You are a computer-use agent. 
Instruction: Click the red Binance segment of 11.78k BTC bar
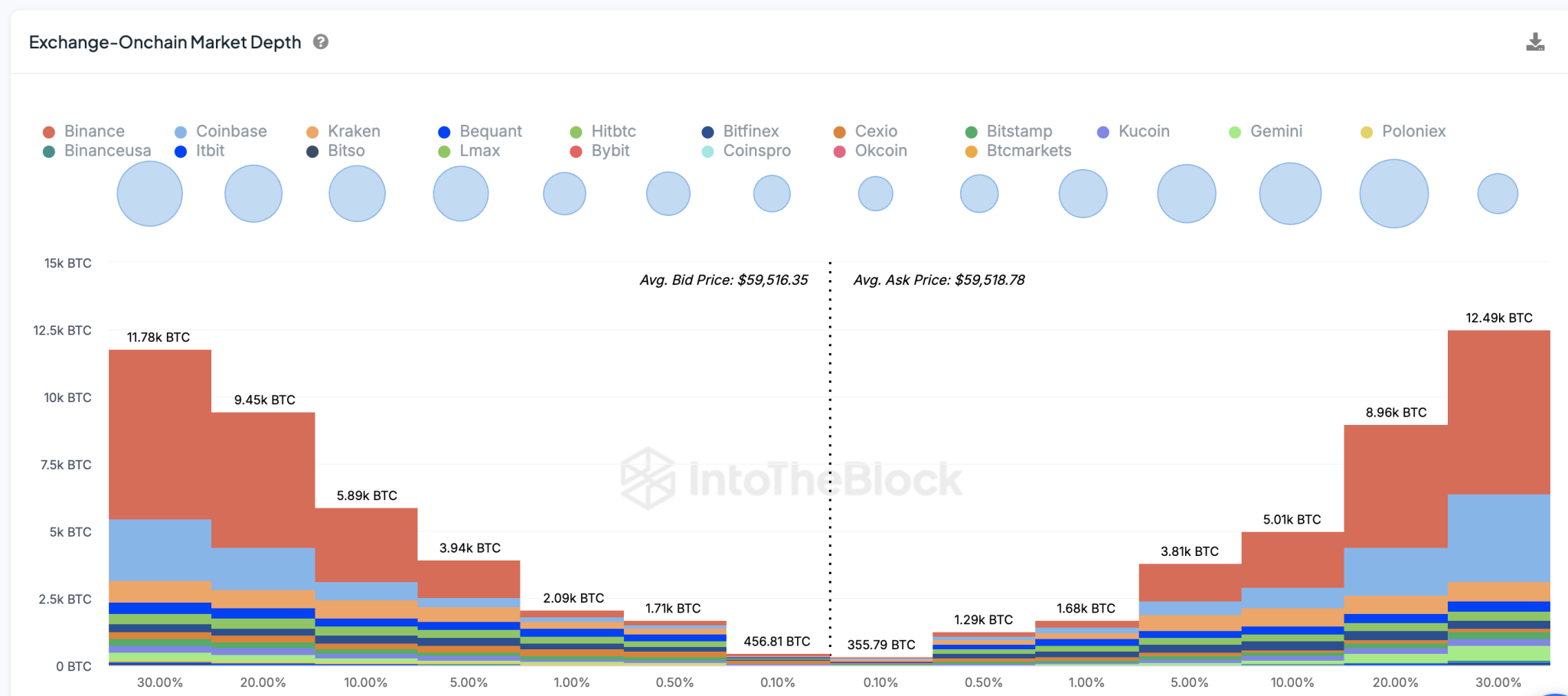coord(160,434)
